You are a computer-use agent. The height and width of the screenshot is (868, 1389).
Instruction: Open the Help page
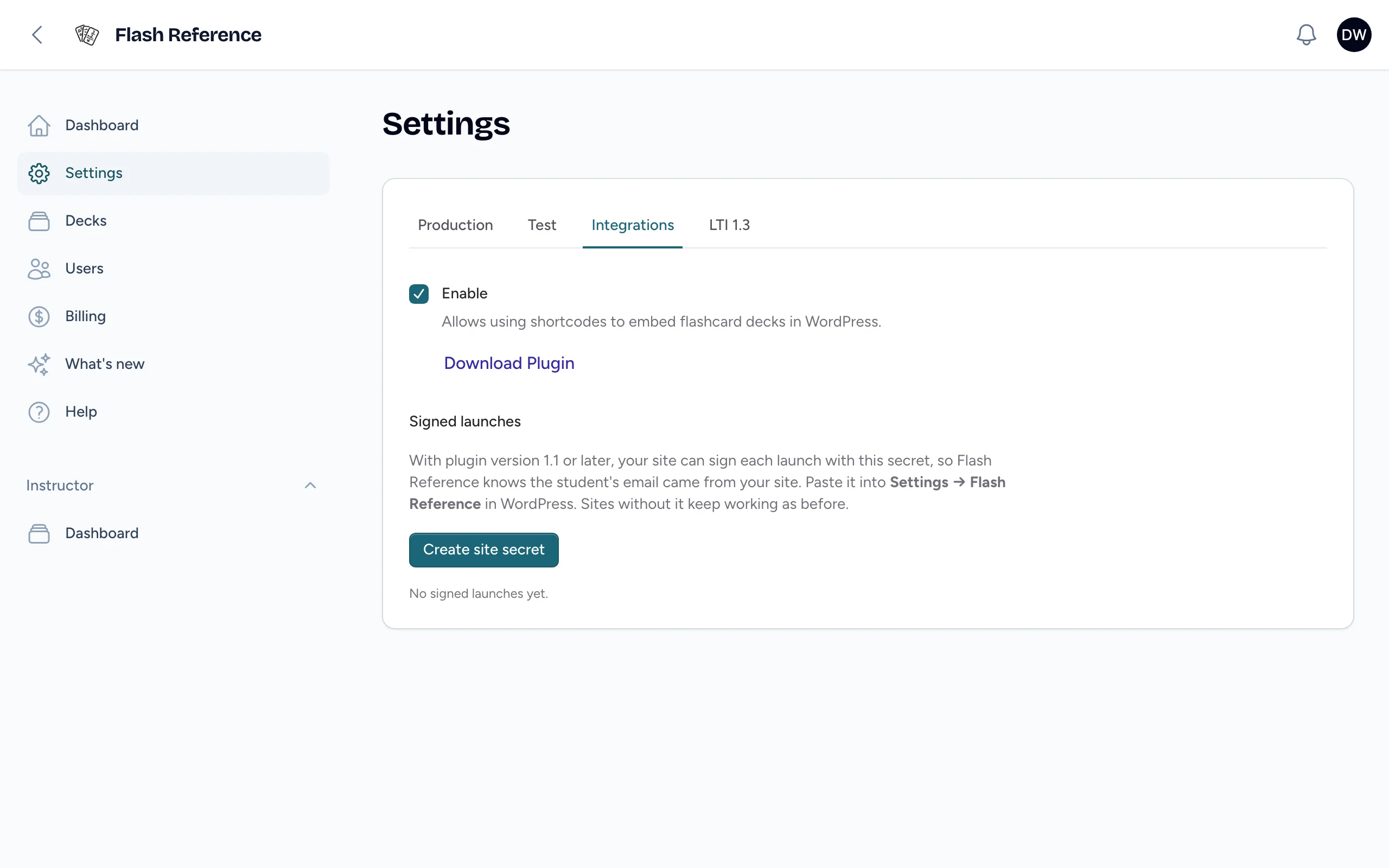173,412
